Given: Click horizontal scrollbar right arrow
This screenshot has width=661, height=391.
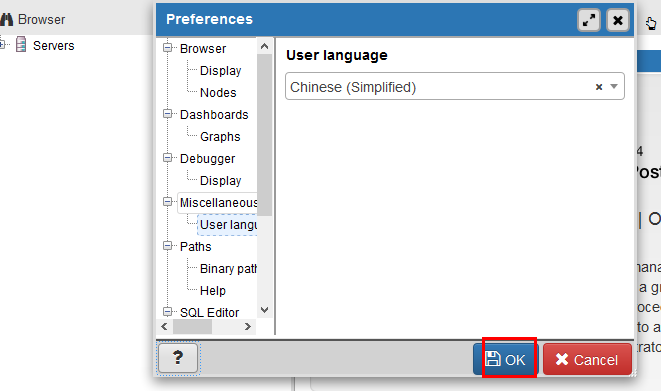Looking at the screenshot, I should tap(247, 326).
